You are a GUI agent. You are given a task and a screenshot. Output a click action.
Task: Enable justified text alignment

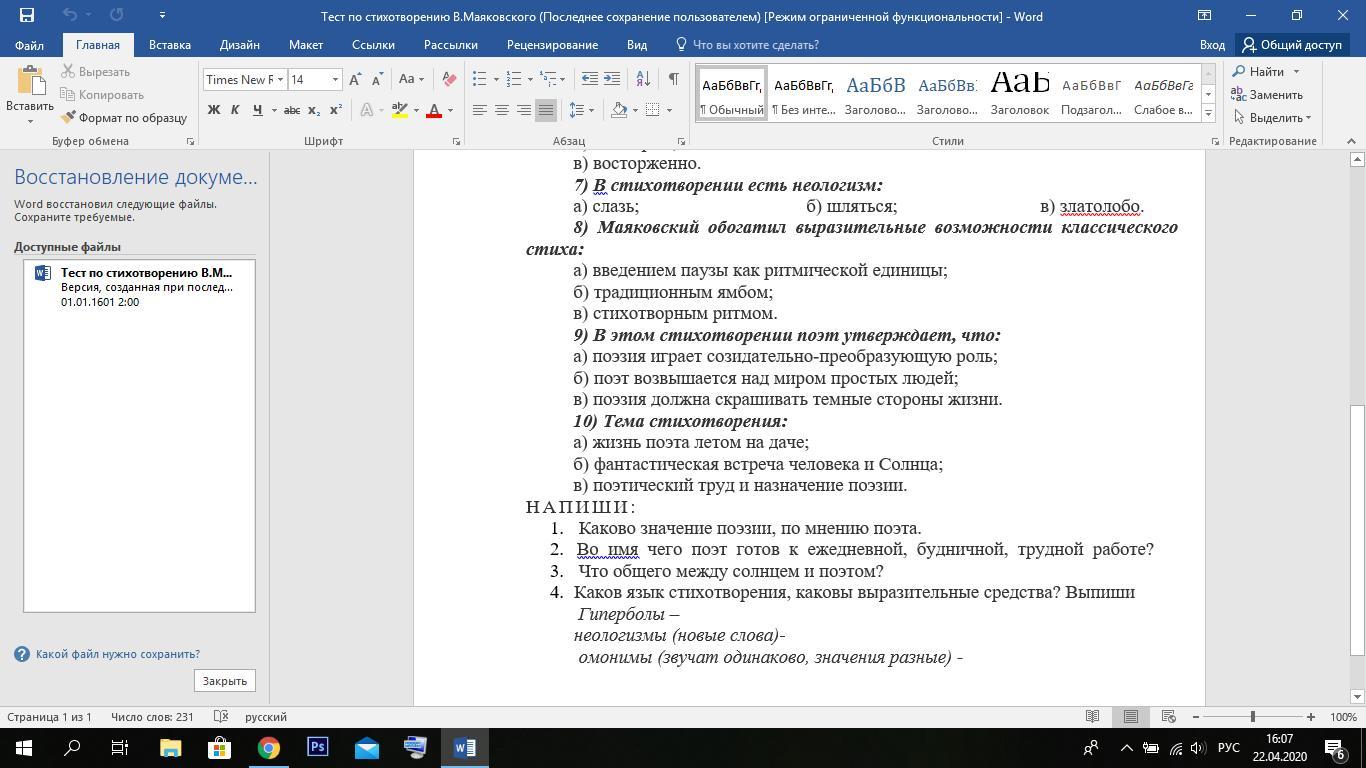(x=545, y=110)
